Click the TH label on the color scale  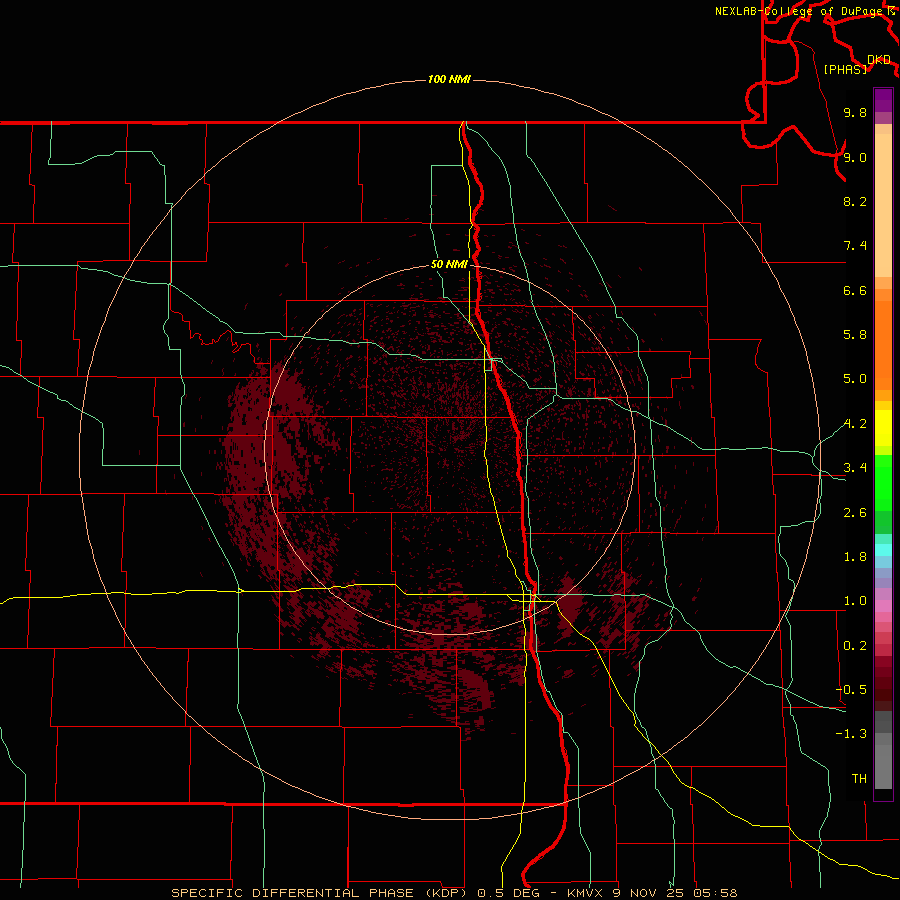[x=859, y=779]
